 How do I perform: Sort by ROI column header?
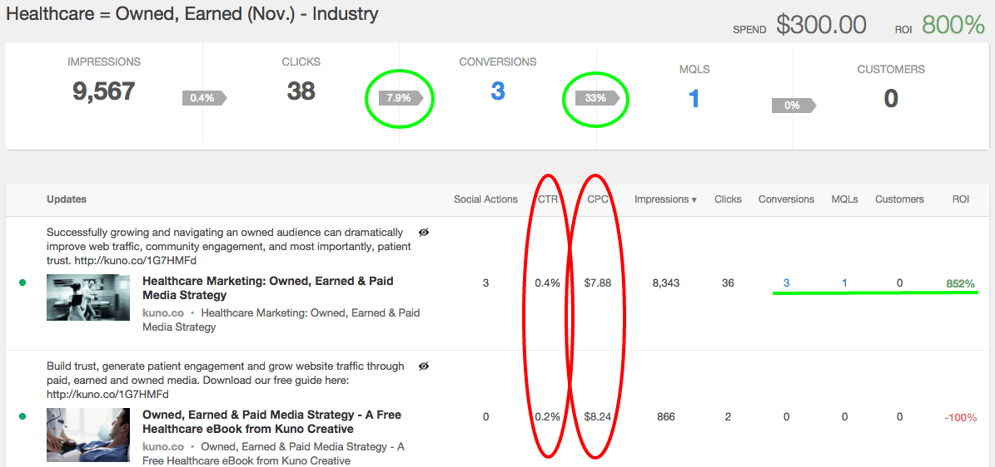[960, 199]
